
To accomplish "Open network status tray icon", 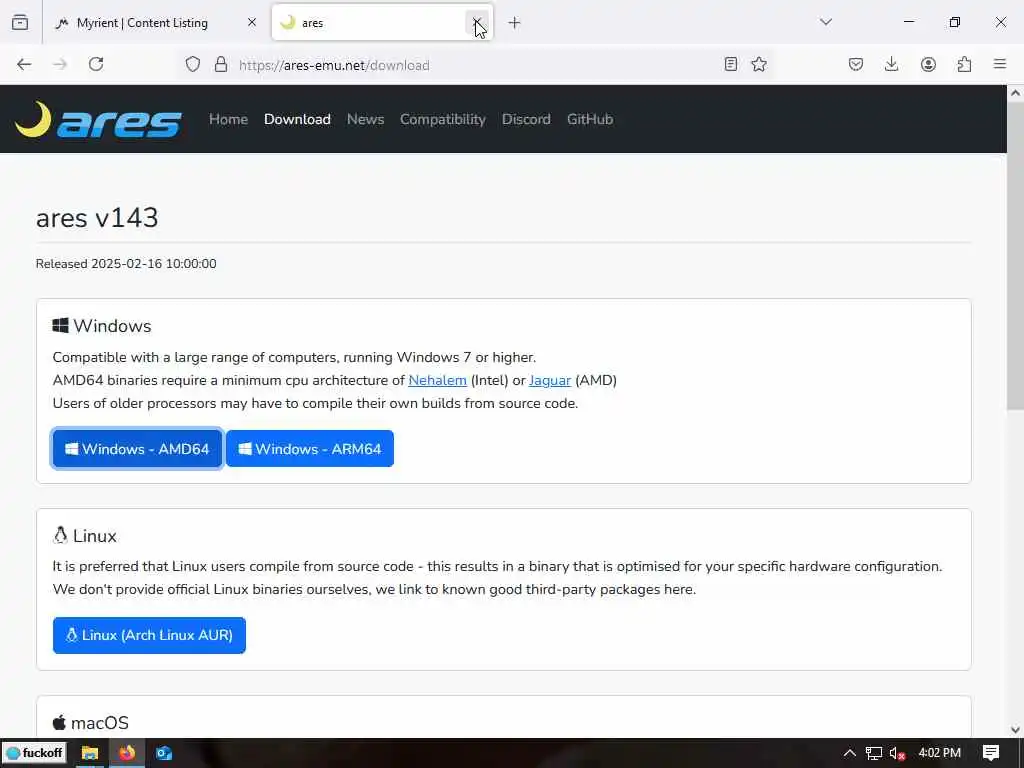I will (x=874, y=753).
